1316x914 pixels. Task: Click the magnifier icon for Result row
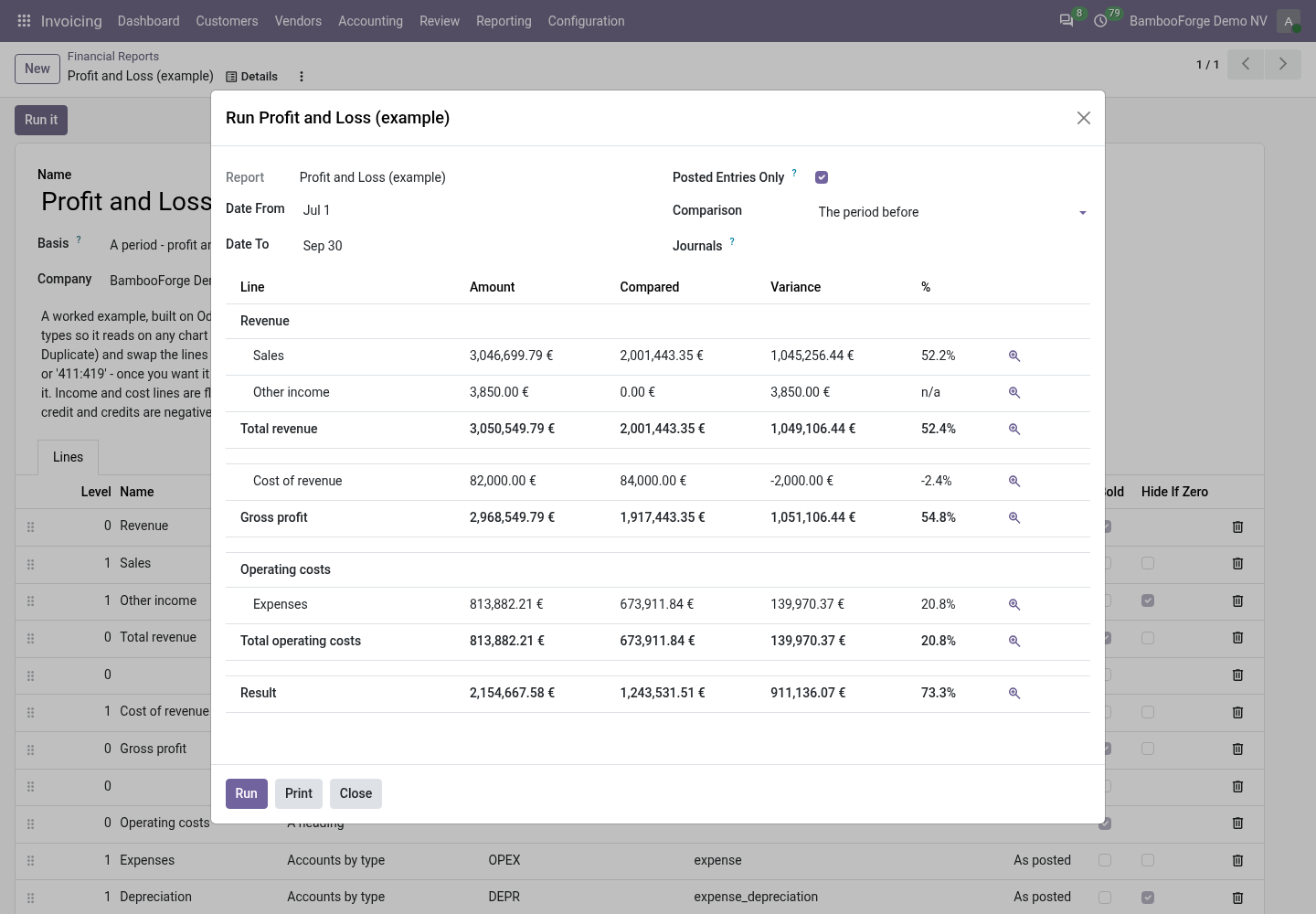(1014, 694)
